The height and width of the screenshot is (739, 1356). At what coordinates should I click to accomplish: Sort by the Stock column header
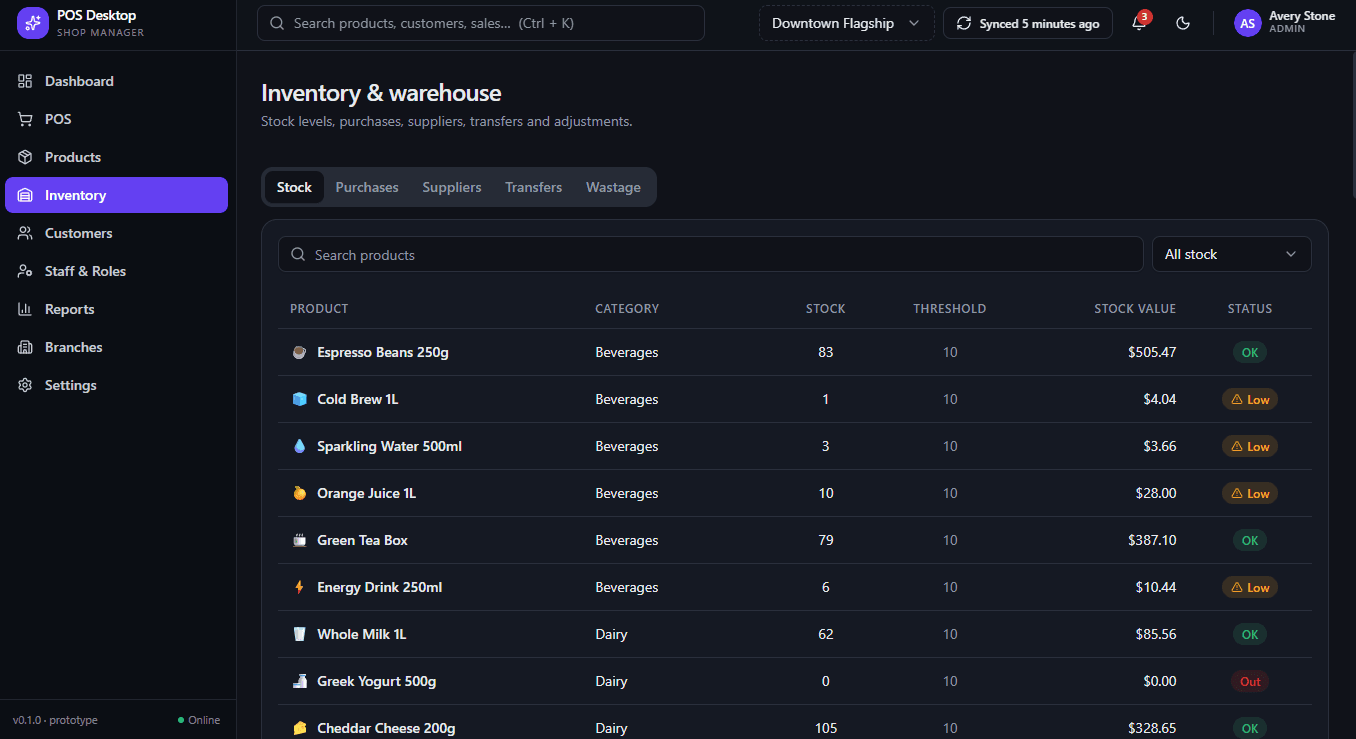click(x=826, y=309)
